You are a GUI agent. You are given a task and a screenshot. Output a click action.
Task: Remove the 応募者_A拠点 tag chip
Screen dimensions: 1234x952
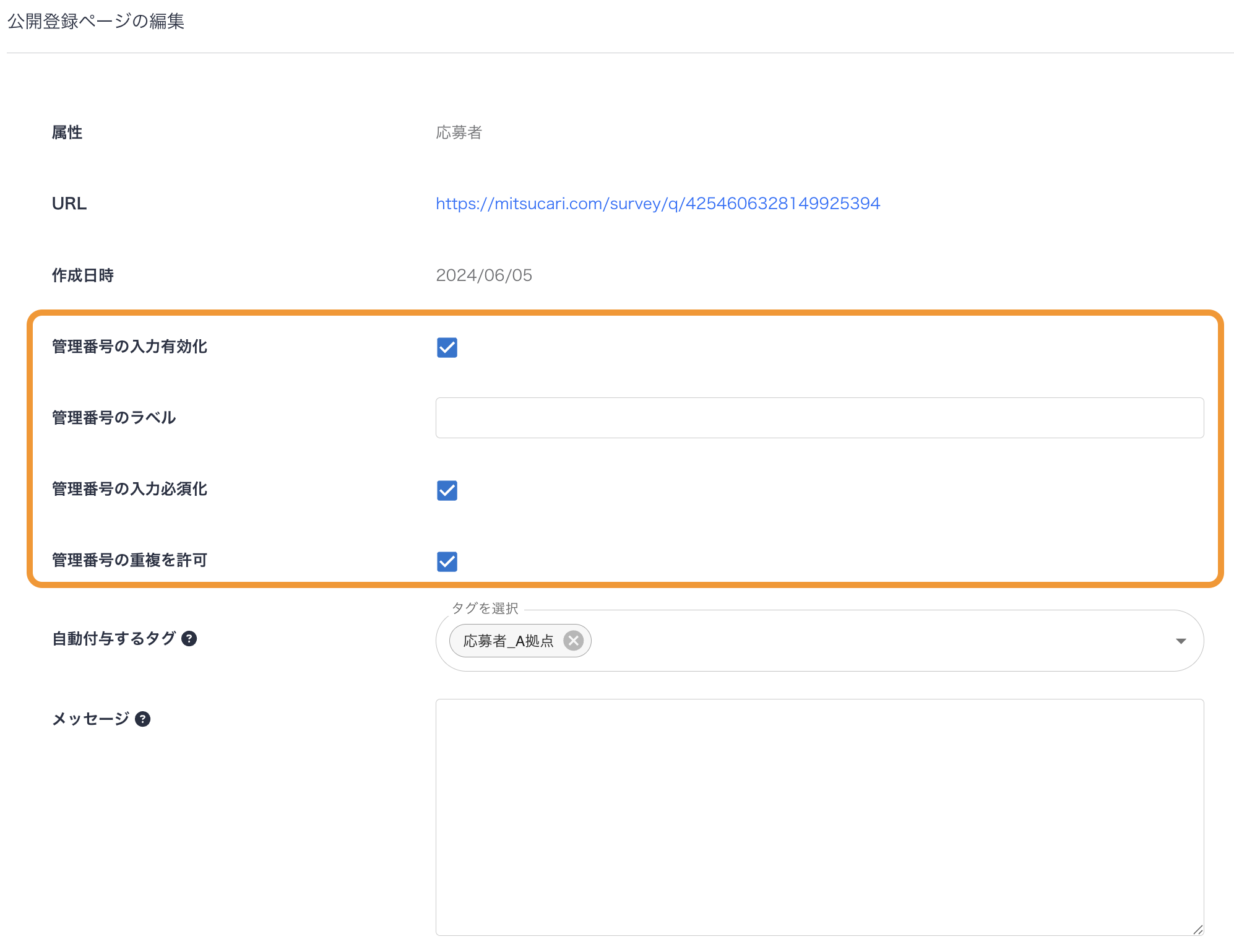pos(574,641)
